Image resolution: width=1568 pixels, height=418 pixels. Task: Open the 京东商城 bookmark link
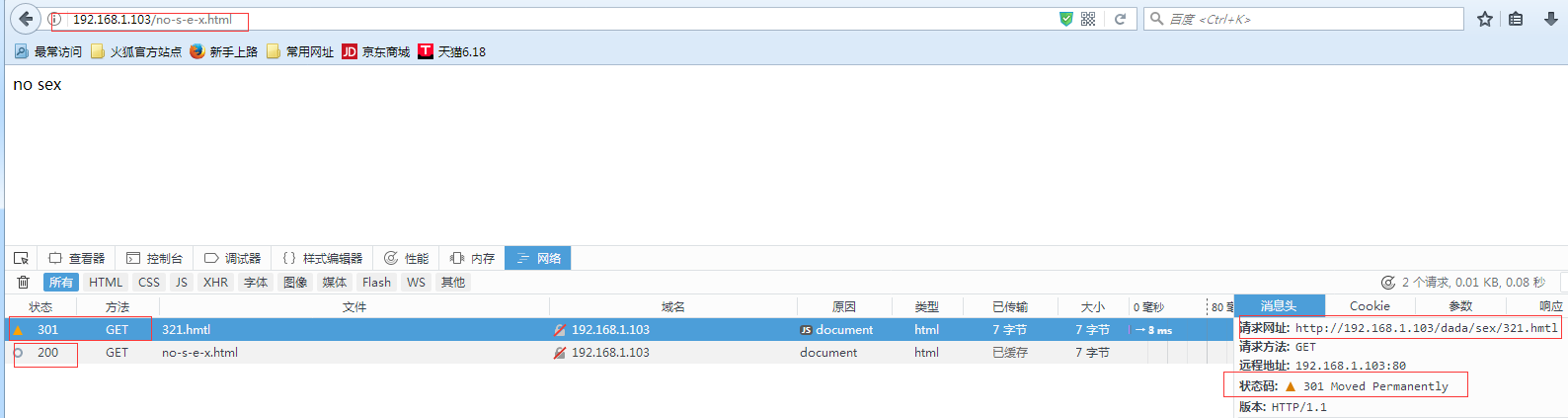(x=376, y=51)
